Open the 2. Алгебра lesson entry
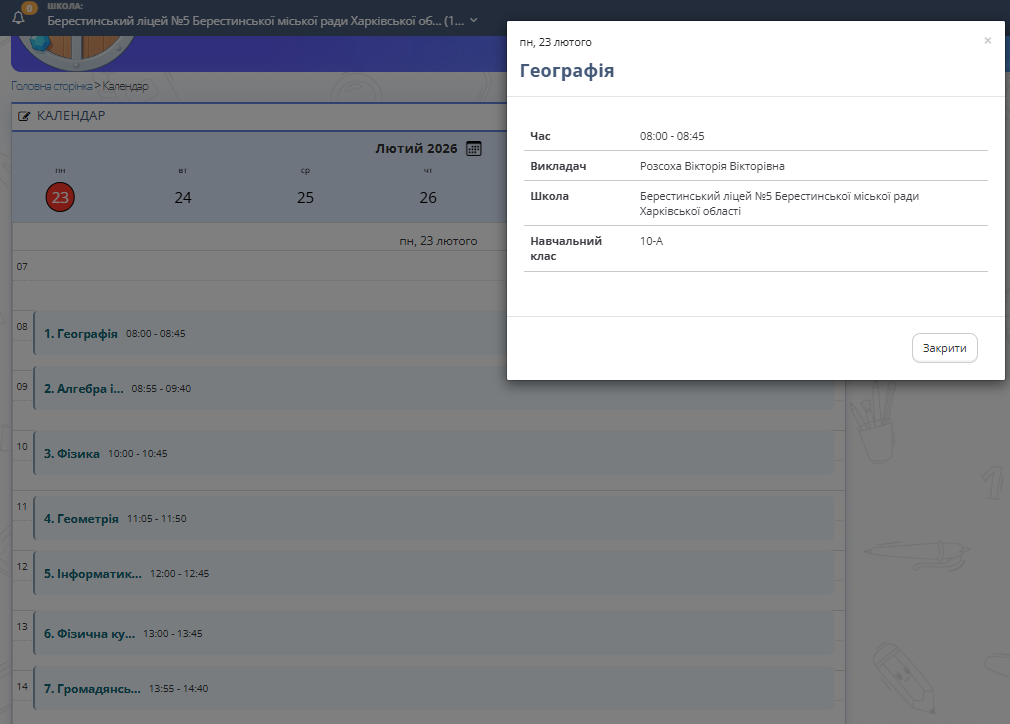 point(84,389)
